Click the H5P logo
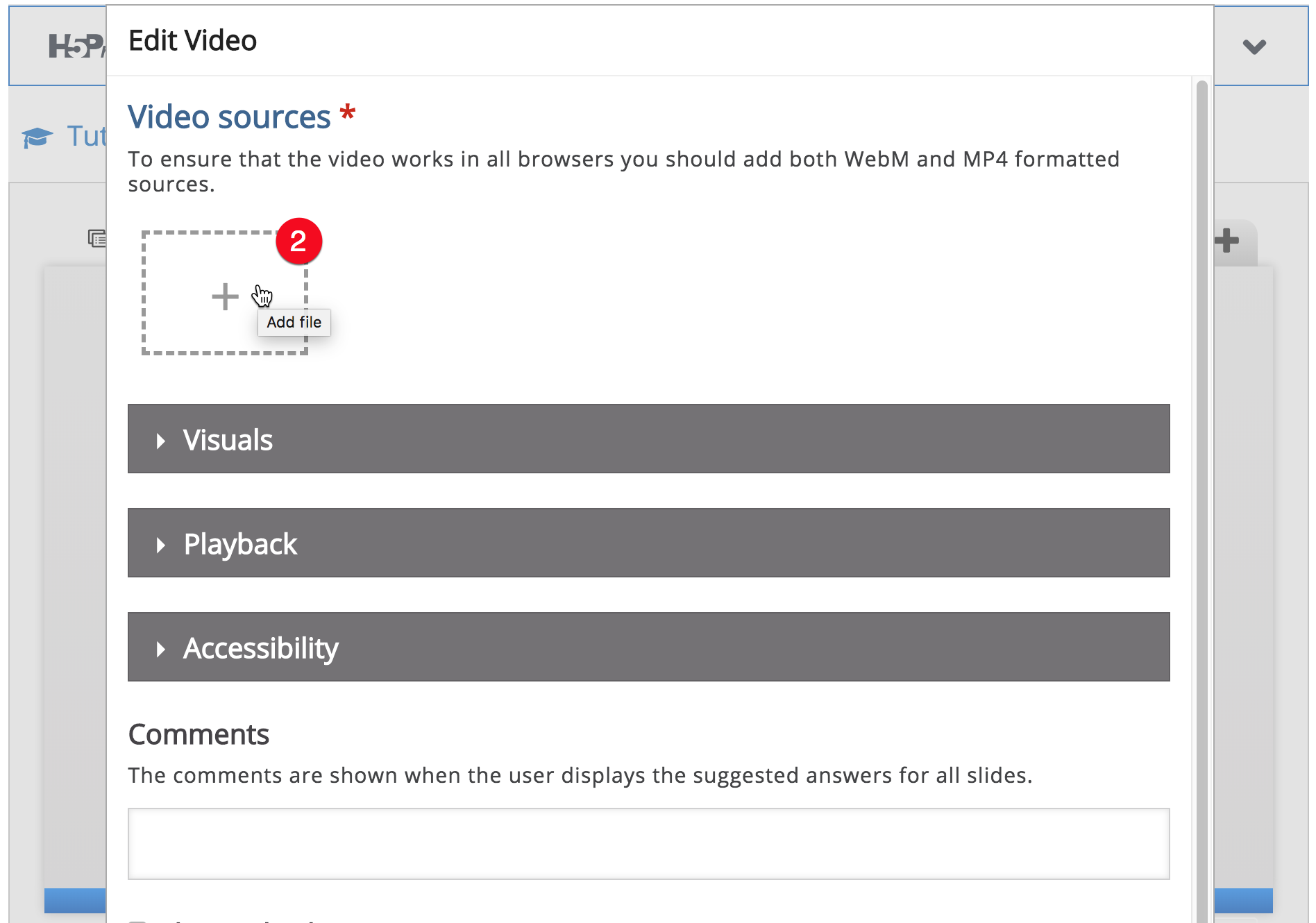Viewport: 1316px width, 923px height. [x=76, y=46]
